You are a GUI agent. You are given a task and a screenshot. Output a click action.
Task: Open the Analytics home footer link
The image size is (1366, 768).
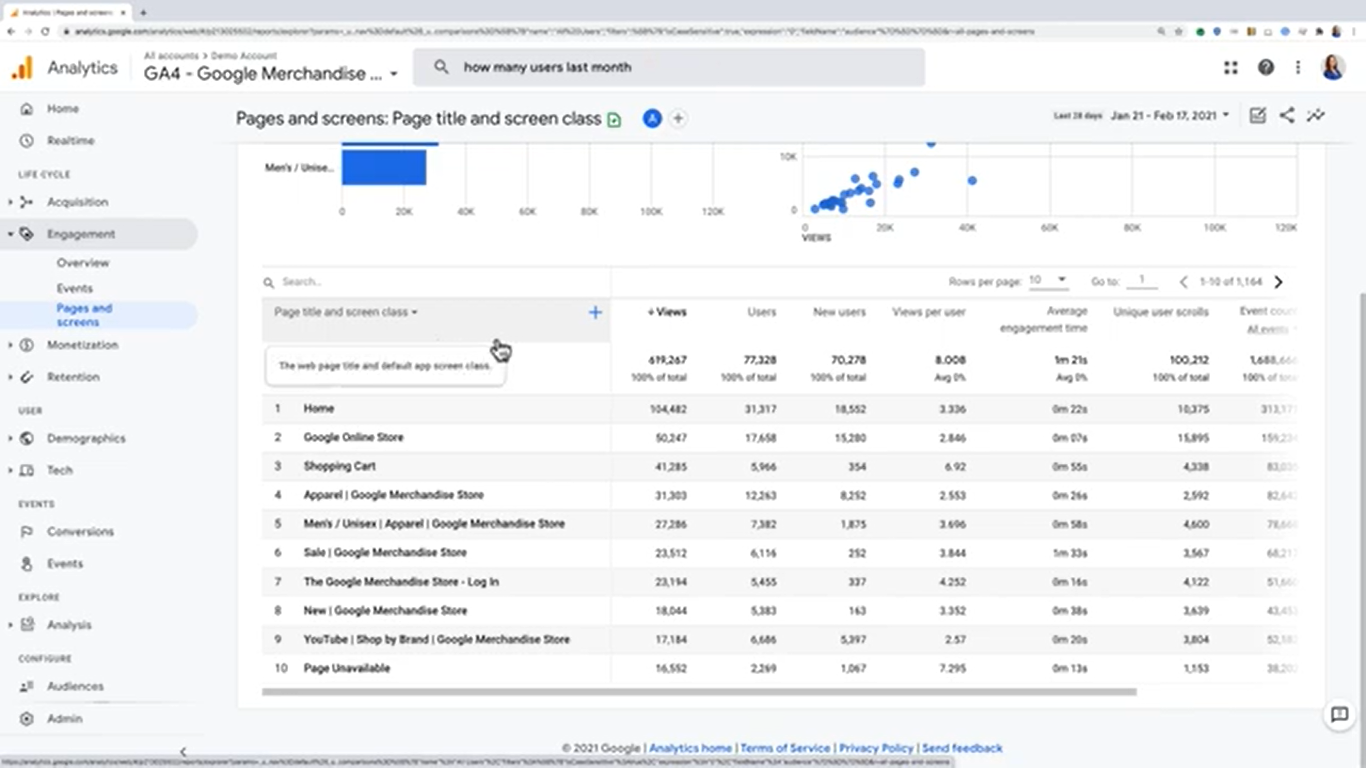coord(691,748)
